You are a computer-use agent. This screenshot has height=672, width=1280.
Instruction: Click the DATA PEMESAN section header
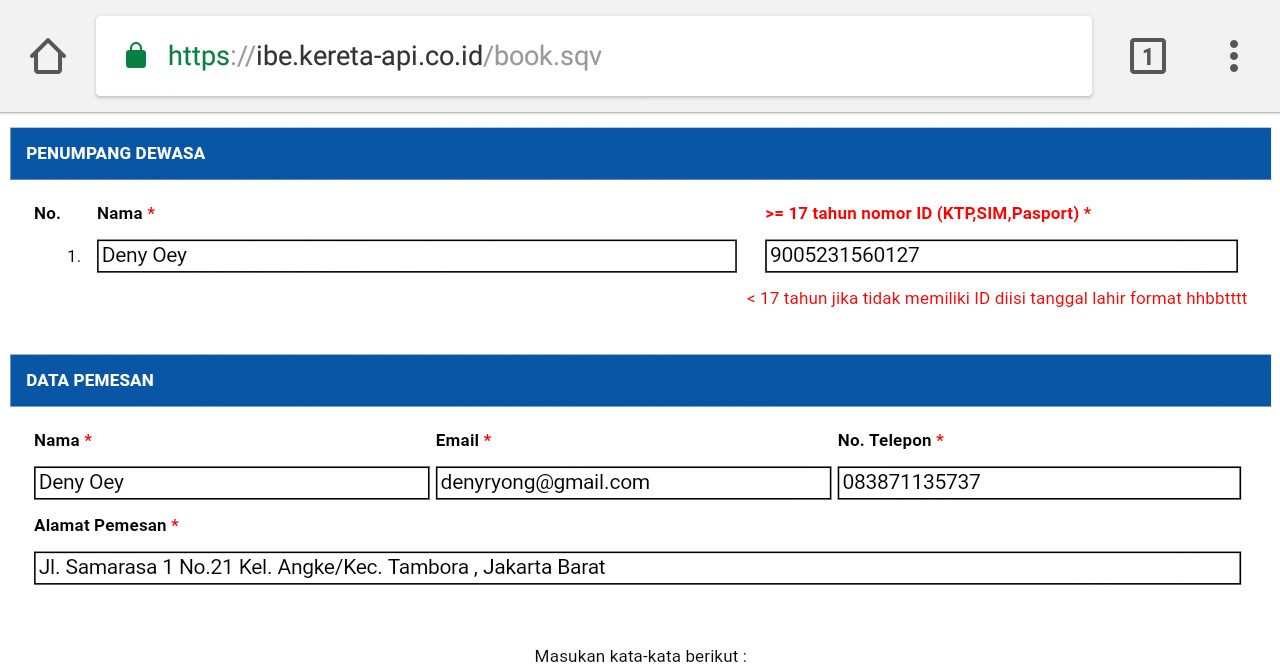(640, 380)
